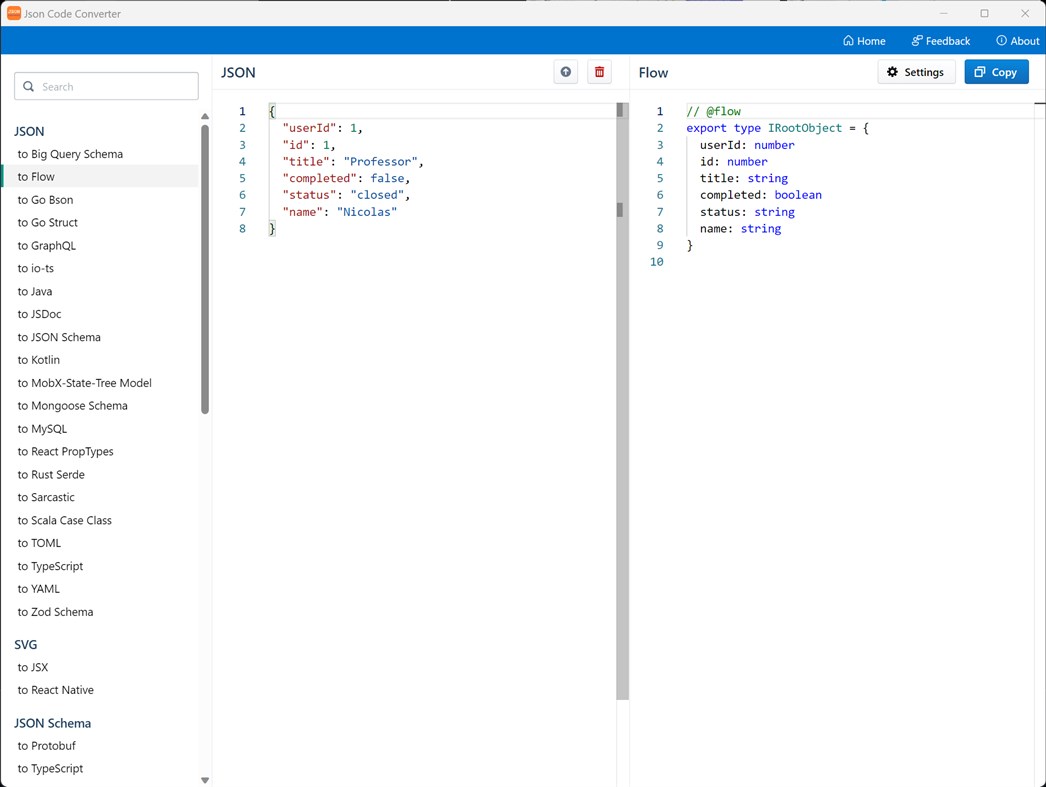Open the Settings gear for Flow output
The image size is (1046, 787).
pos(916,71)
